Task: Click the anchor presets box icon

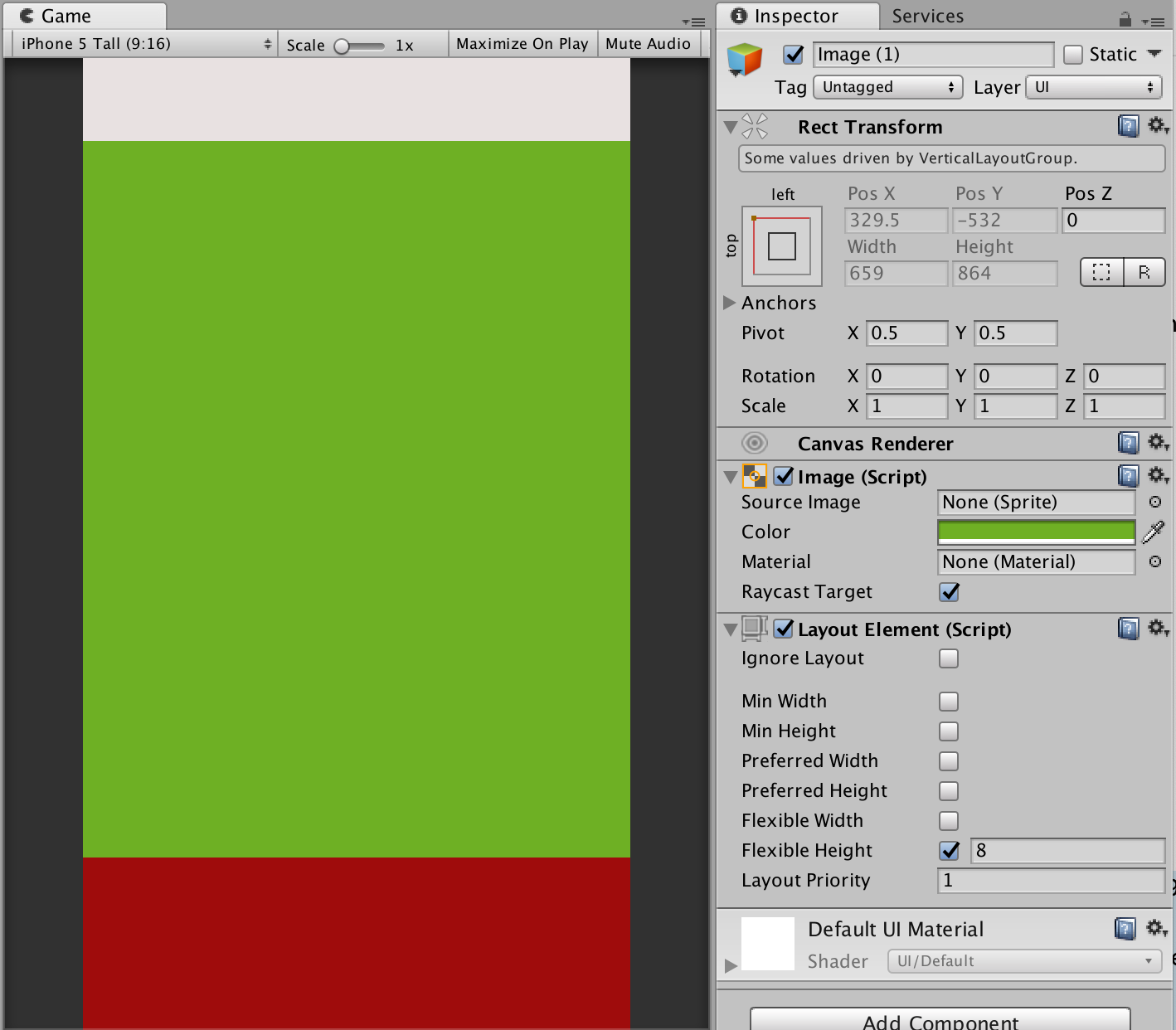Action: tap(782, 246)
